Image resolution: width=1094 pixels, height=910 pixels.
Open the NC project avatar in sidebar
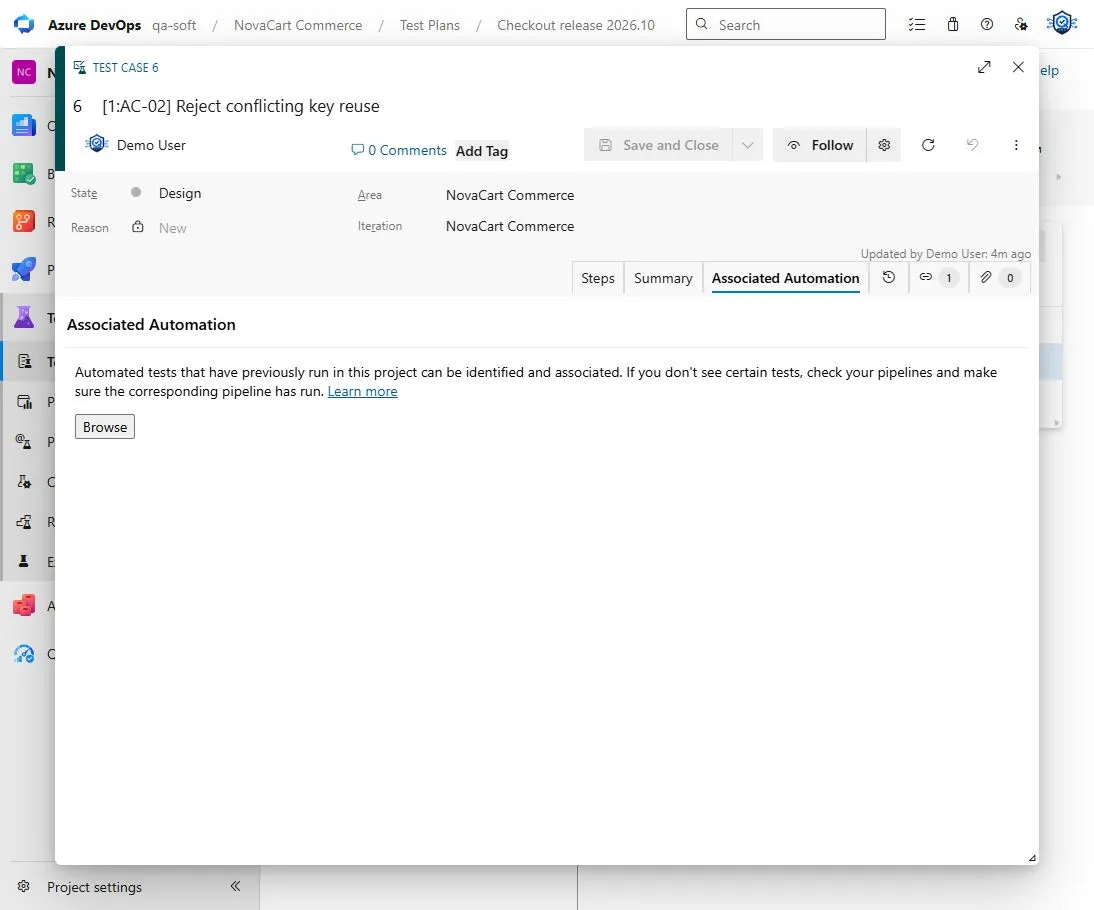[x=24, y=72]
